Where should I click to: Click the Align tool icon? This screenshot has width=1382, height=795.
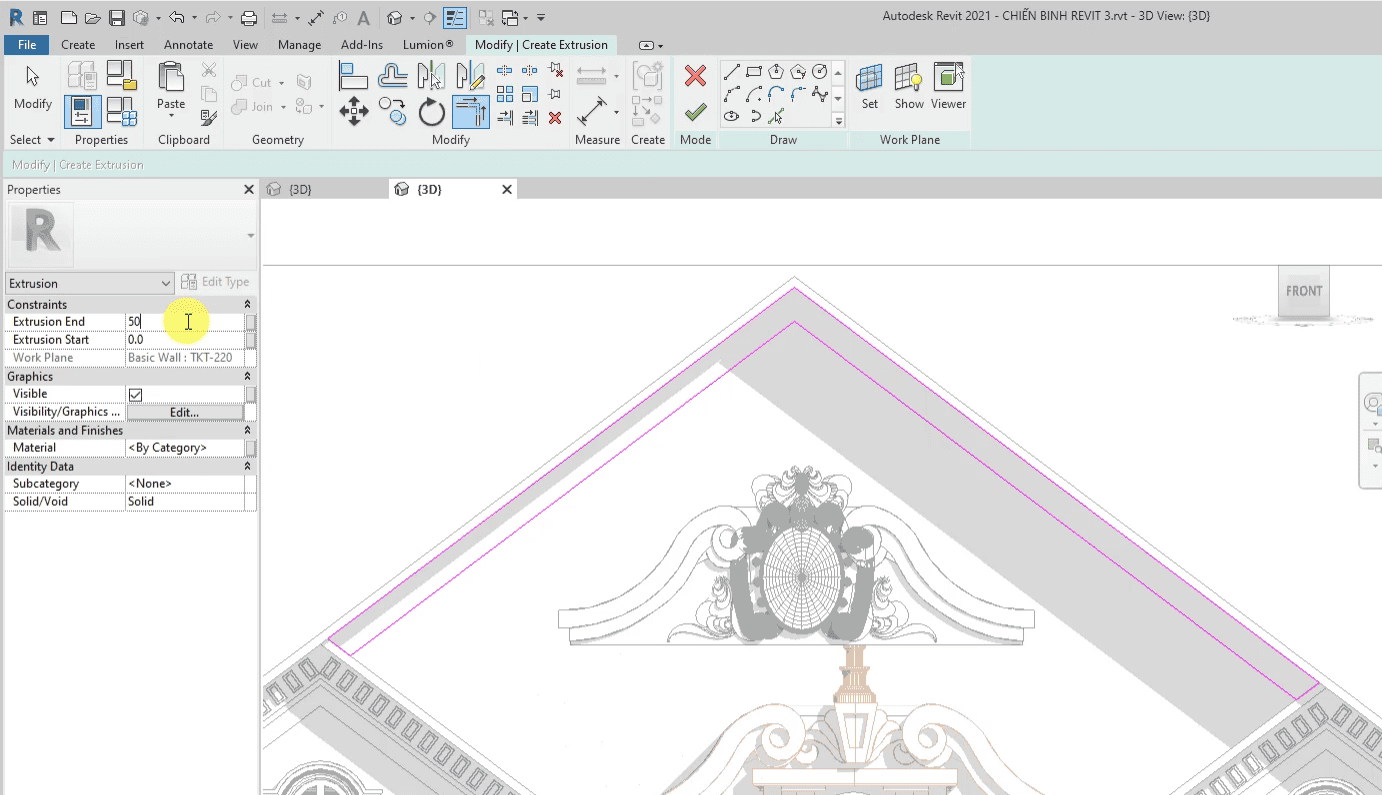(354, 76)
